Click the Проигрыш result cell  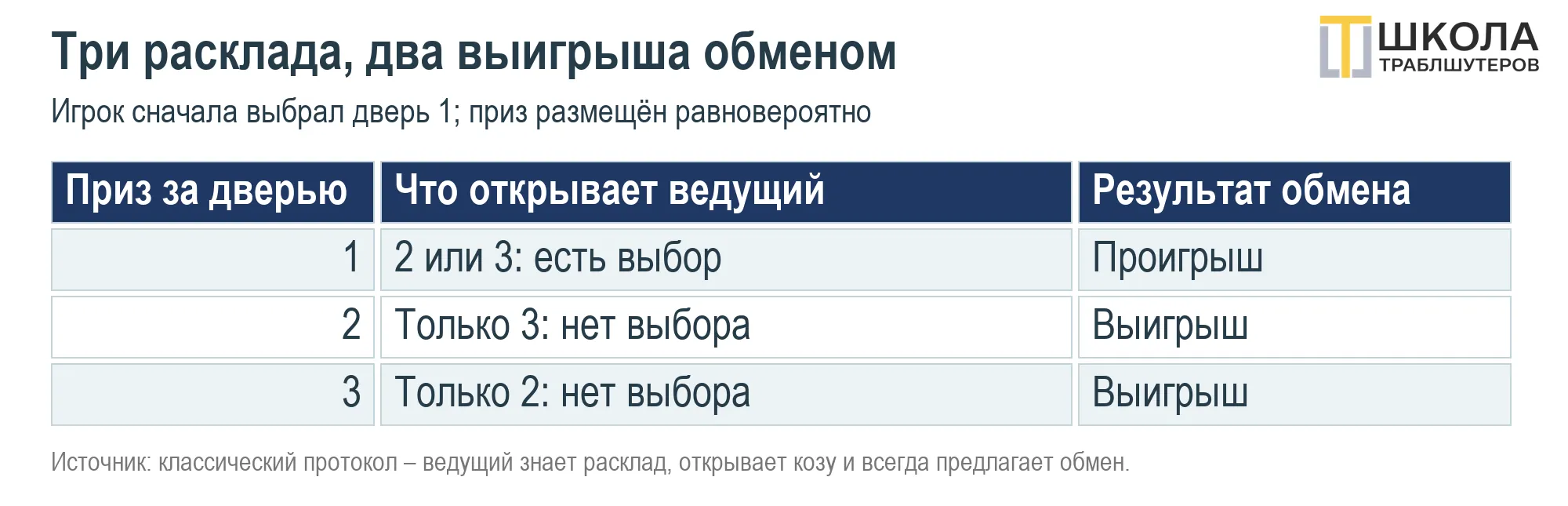1294,260
